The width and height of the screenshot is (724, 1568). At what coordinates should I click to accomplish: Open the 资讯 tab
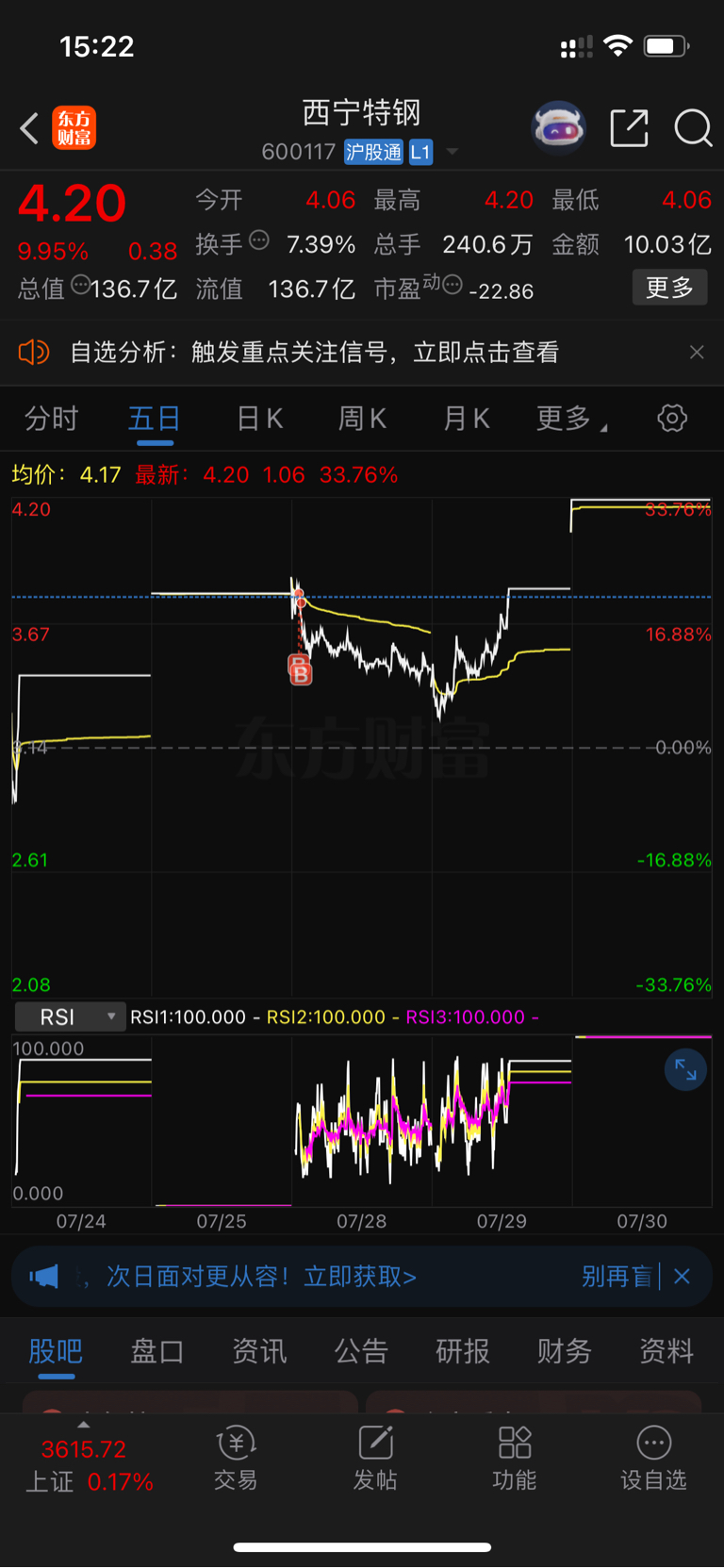tap(259, 1352)
